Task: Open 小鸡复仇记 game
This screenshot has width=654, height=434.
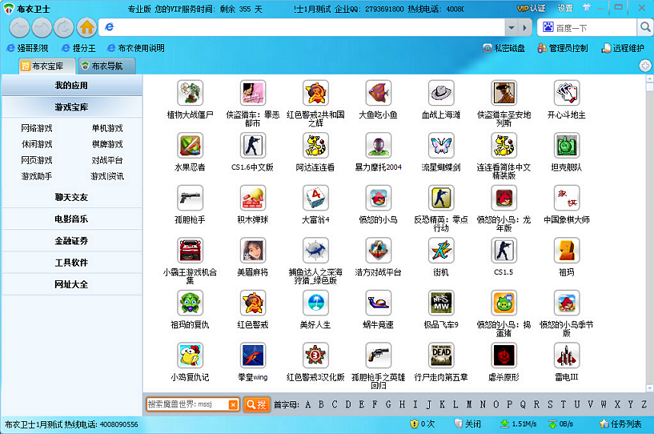Action: (x=190, y=356)
